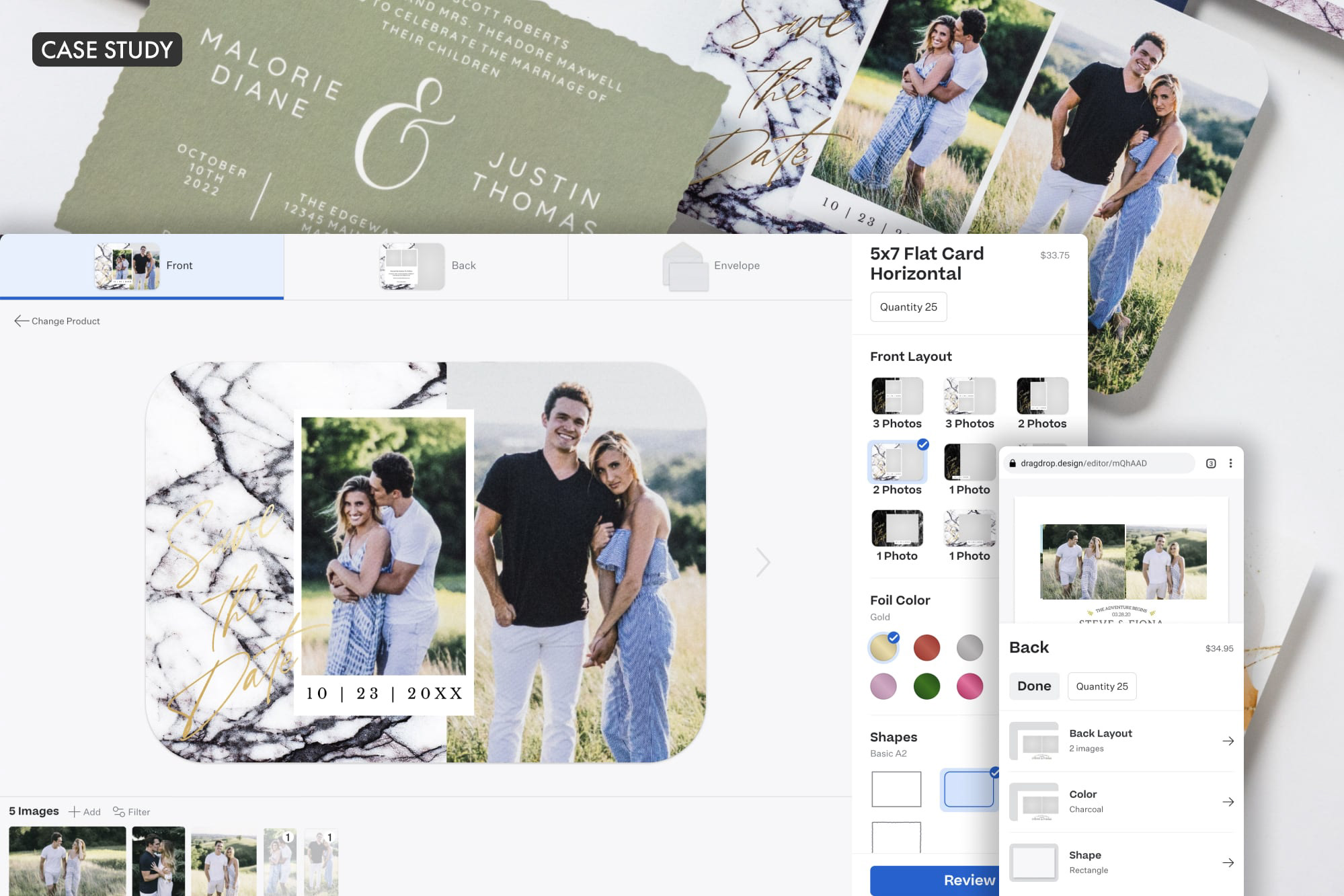Select bottom-left 1 Photo black frame layout
Image resolution: width=1344 pixels, height=896 pixels.
(x=897, y=528)
